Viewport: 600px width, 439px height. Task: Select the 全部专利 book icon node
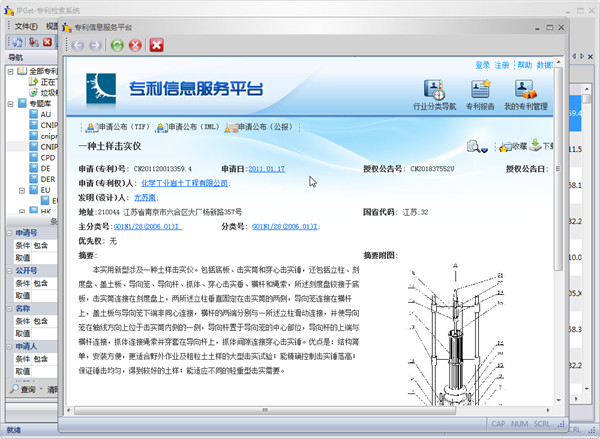click(22, 71)
